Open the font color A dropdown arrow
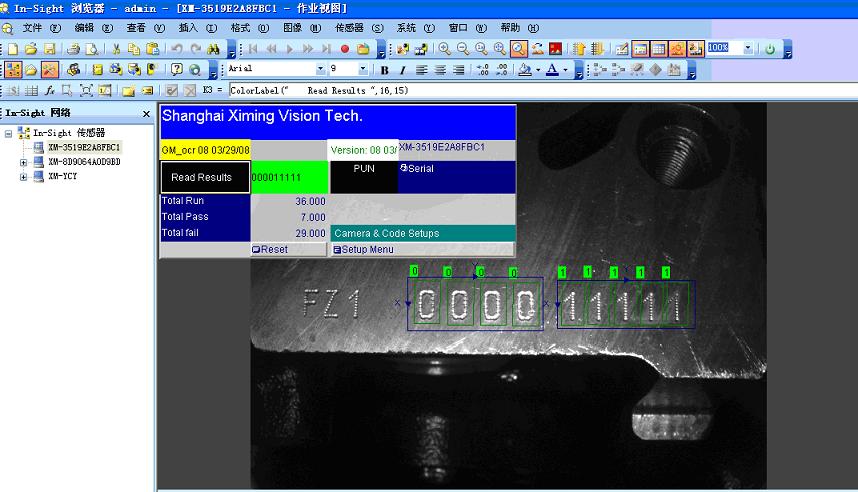This screenshot has width=858, height=492. click(565, 70)
